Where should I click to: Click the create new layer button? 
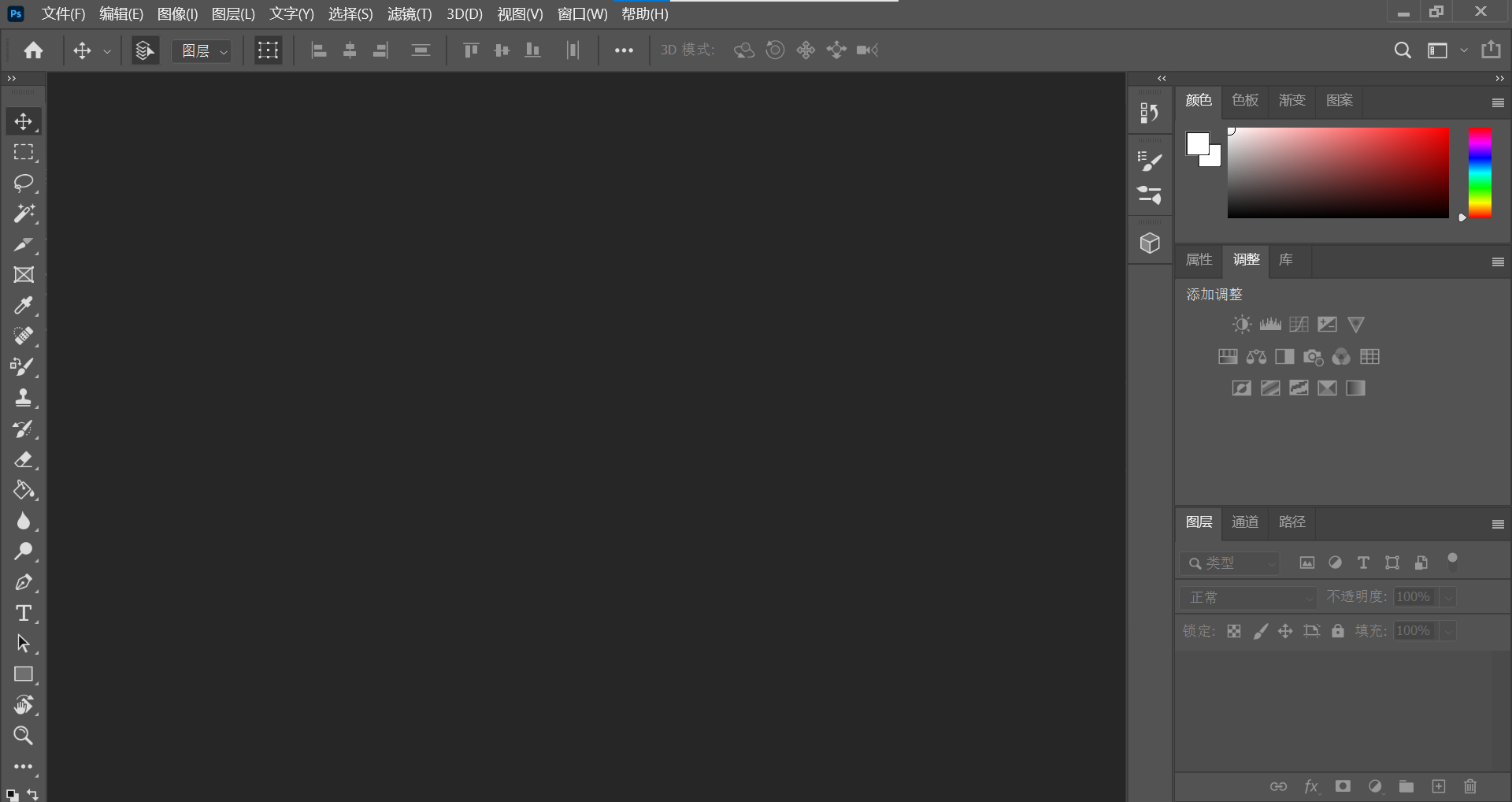pos(1439,786)
